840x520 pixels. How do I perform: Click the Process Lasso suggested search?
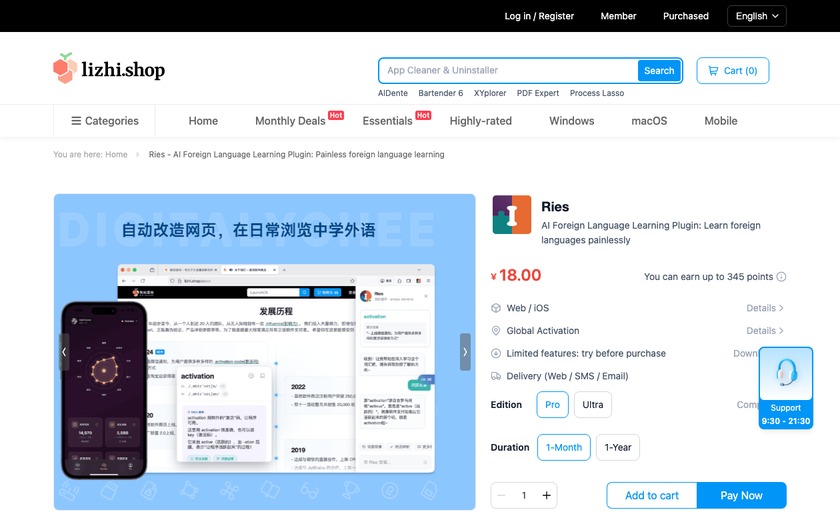[x=597, y=93]
